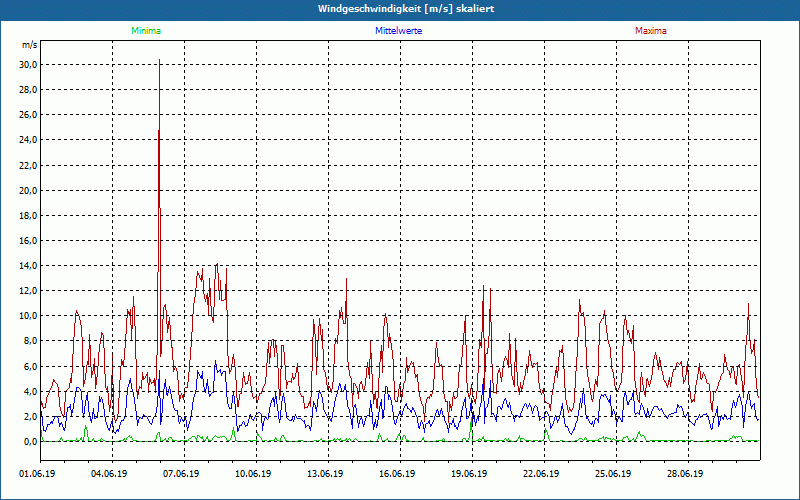Click the 26,0 y-axis value
800x500 pixels.
29,115
